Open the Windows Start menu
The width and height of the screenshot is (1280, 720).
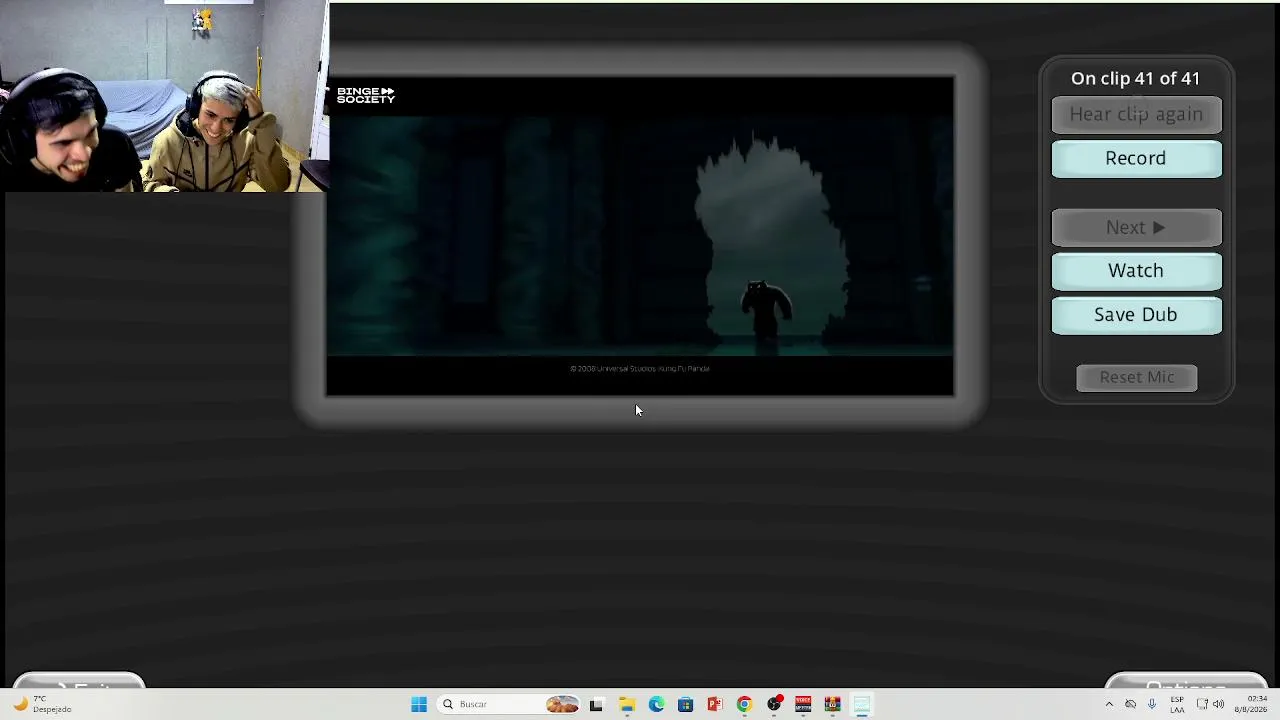(x=419, y=705)
